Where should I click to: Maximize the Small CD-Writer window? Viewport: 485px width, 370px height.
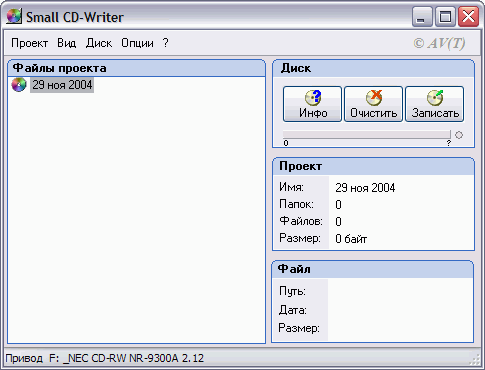(x=445, y=17)
